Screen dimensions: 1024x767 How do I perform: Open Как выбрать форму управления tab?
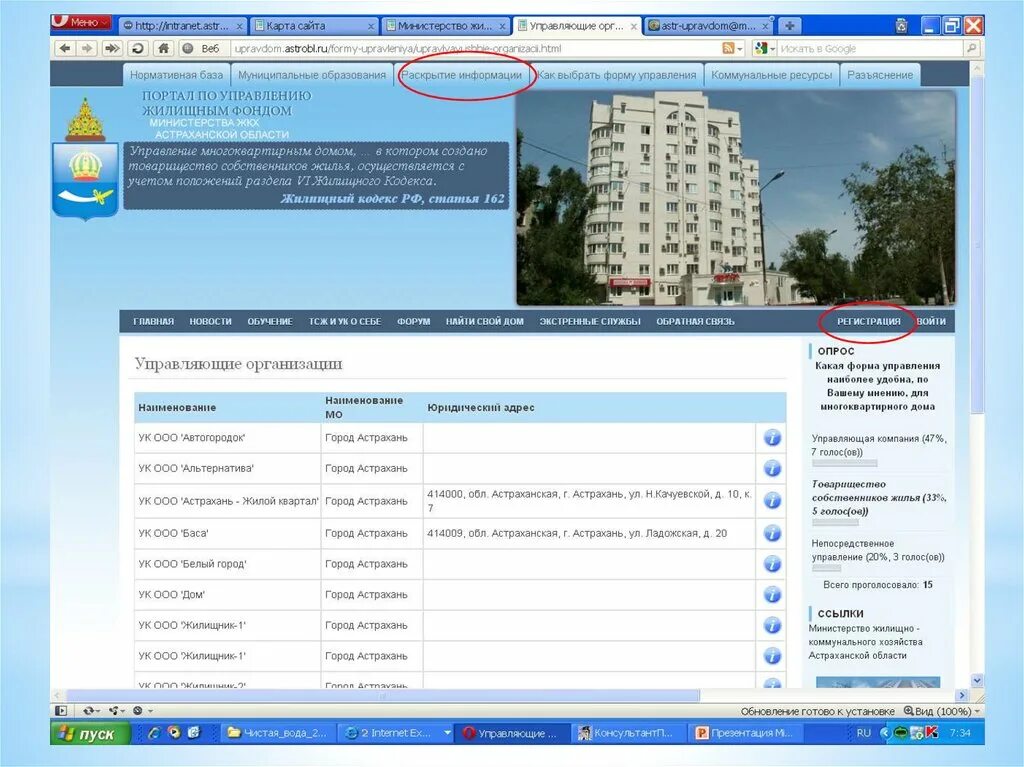tap(616, 75)
